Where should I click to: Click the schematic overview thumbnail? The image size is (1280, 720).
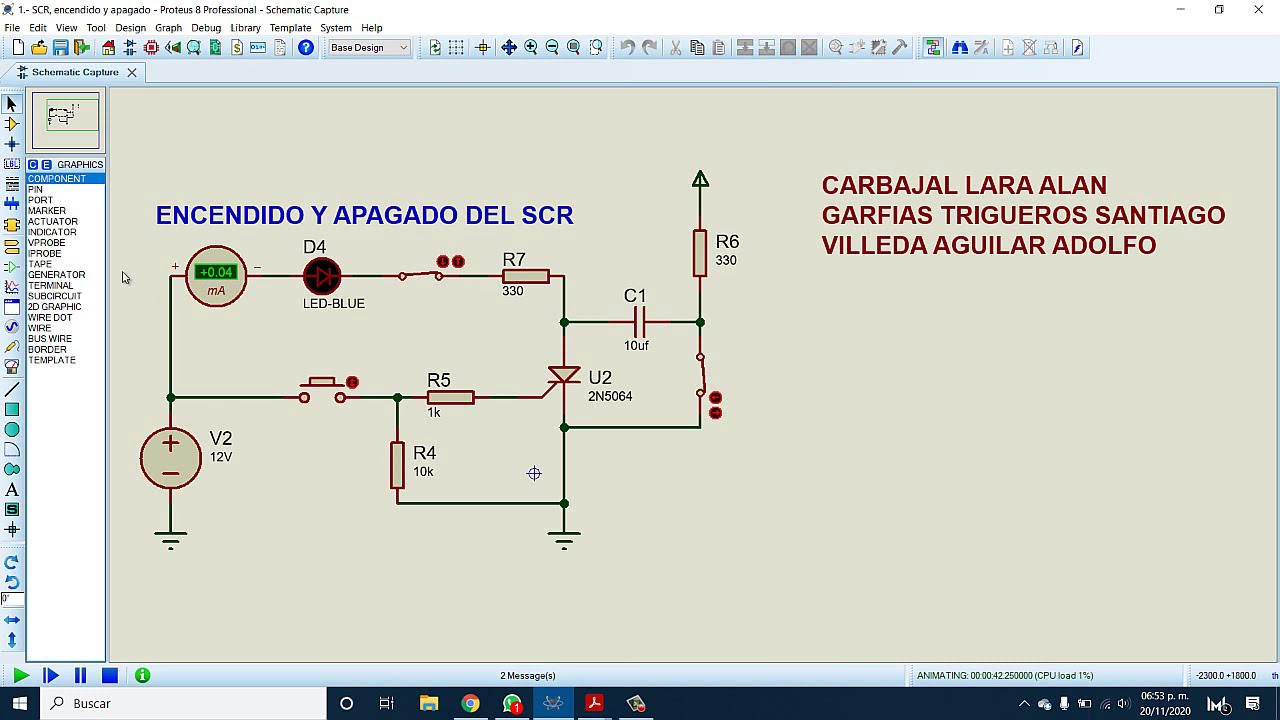tap(65, 120)
